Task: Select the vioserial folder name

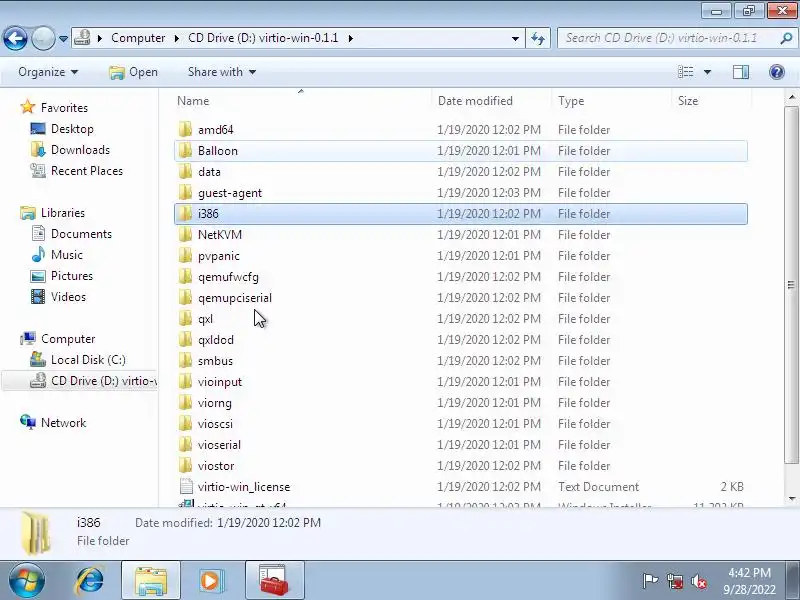Action: click(219, 444)
